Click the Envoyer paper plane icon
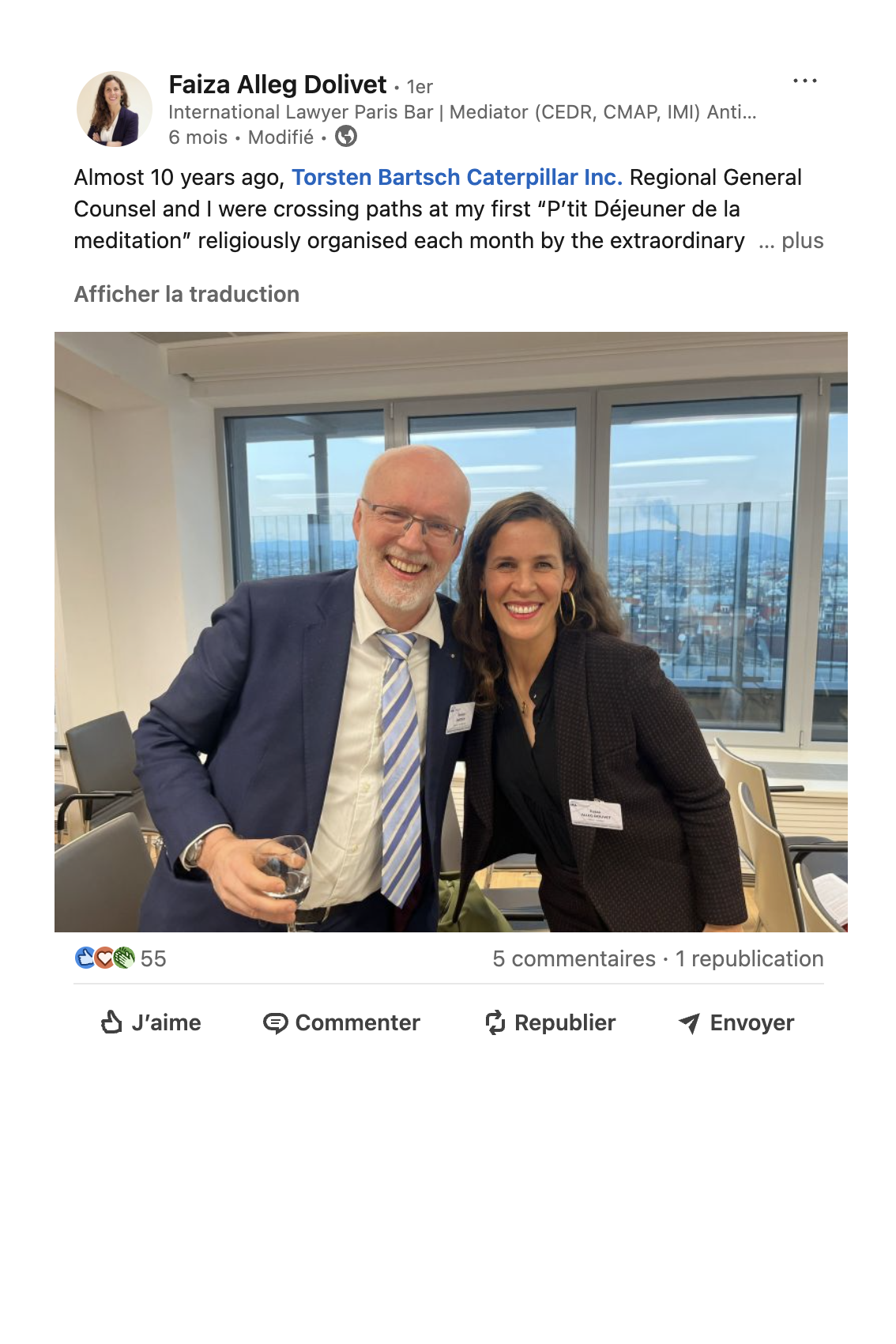 (x=689, y=1023)
